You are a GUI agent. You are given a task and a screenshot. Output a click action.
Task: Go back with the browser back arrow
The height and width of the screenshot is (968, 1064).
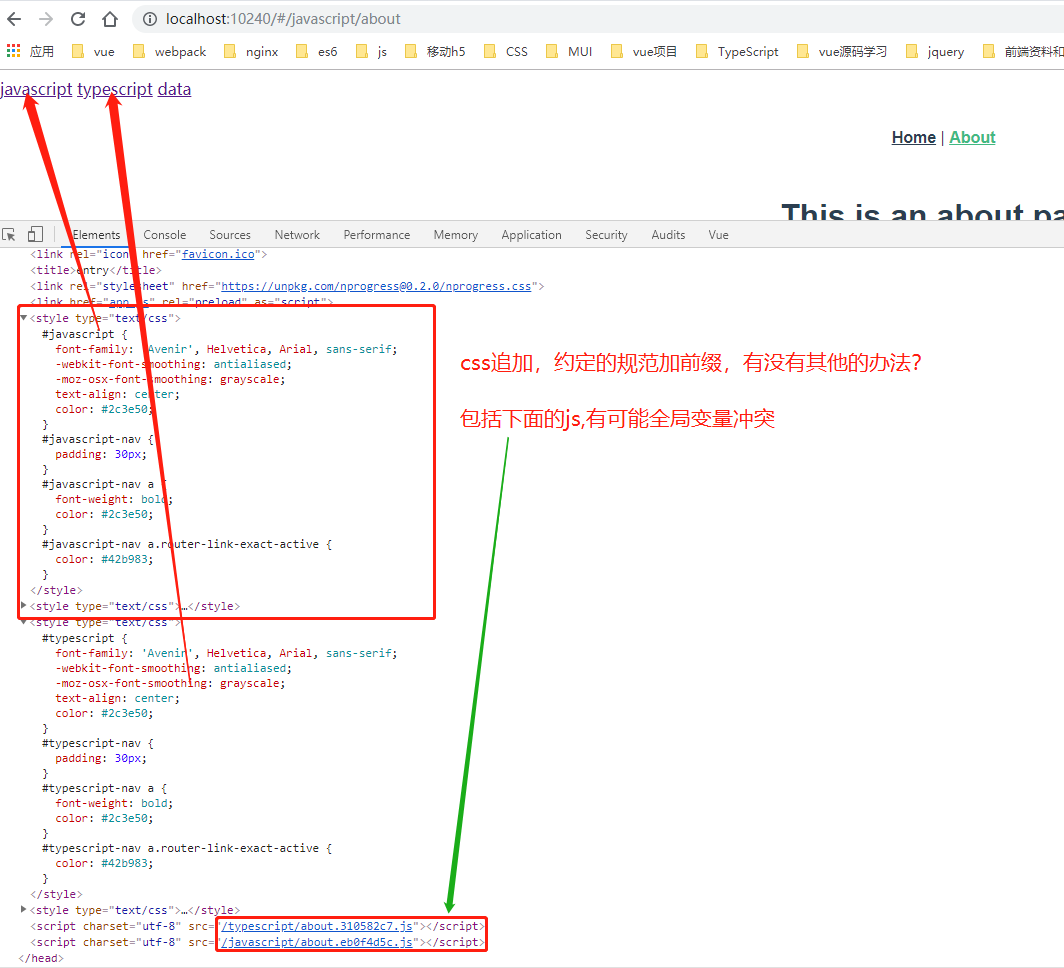pyautogui.click(x=14, y=19)
